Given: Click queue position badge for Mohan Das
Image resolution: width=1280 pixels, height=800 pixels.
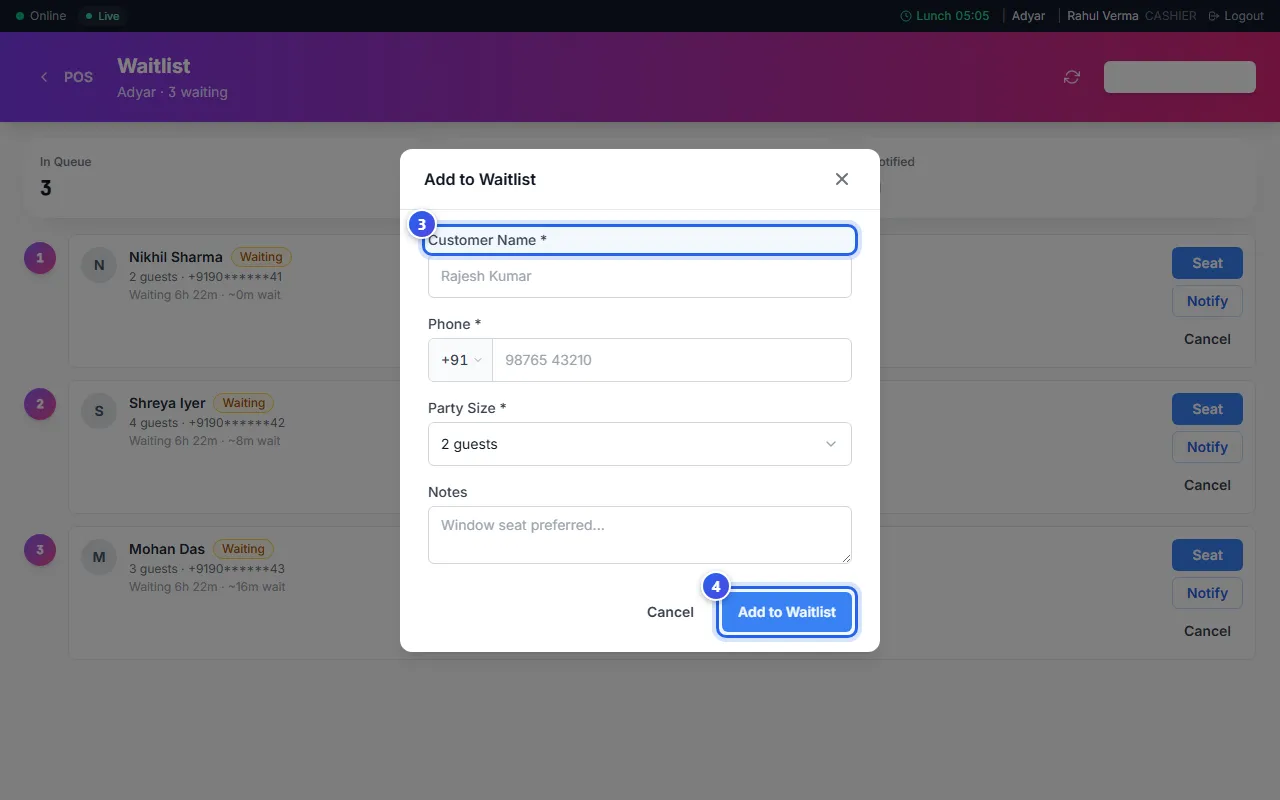Looking at the screenshot, I should pos(40,550).
